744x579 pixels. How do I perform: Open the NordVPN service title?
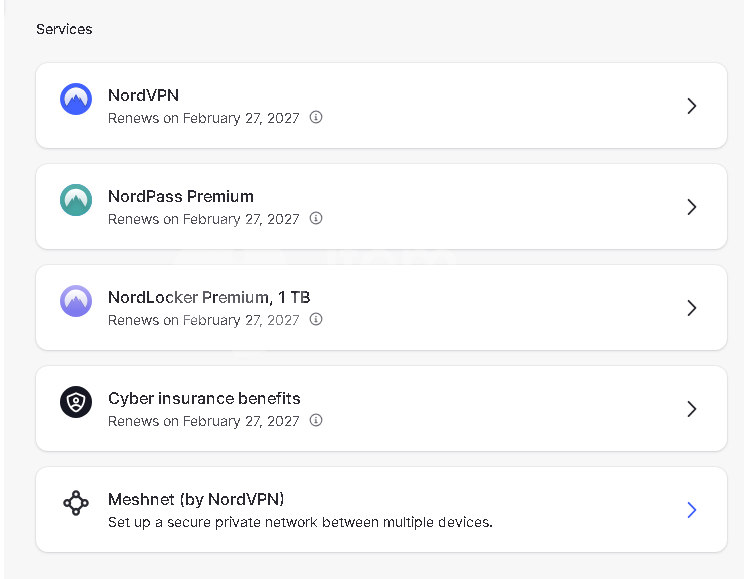143,95
